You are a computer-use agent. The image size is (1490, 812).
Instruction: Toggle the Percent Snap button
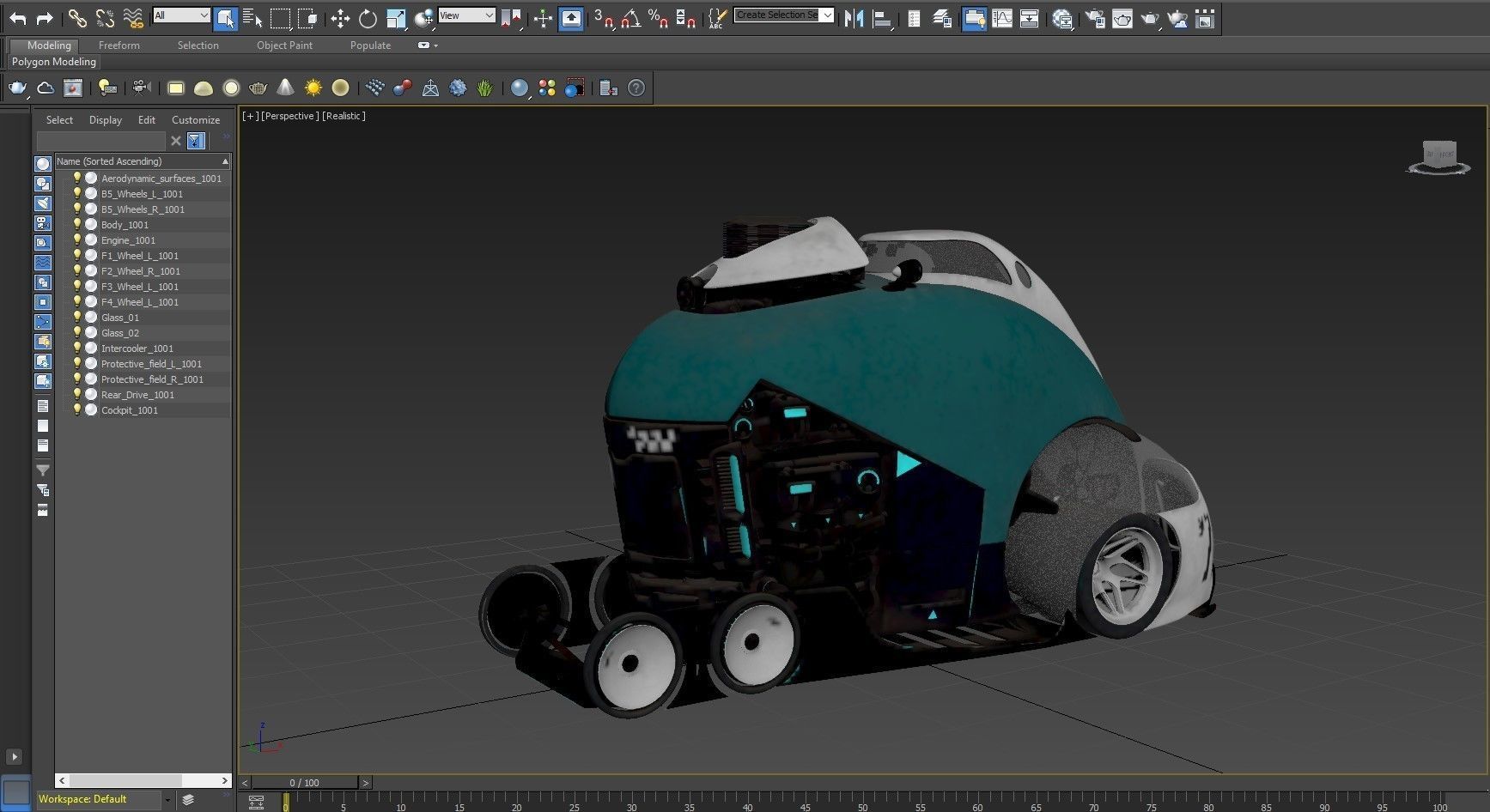(659, 18)
